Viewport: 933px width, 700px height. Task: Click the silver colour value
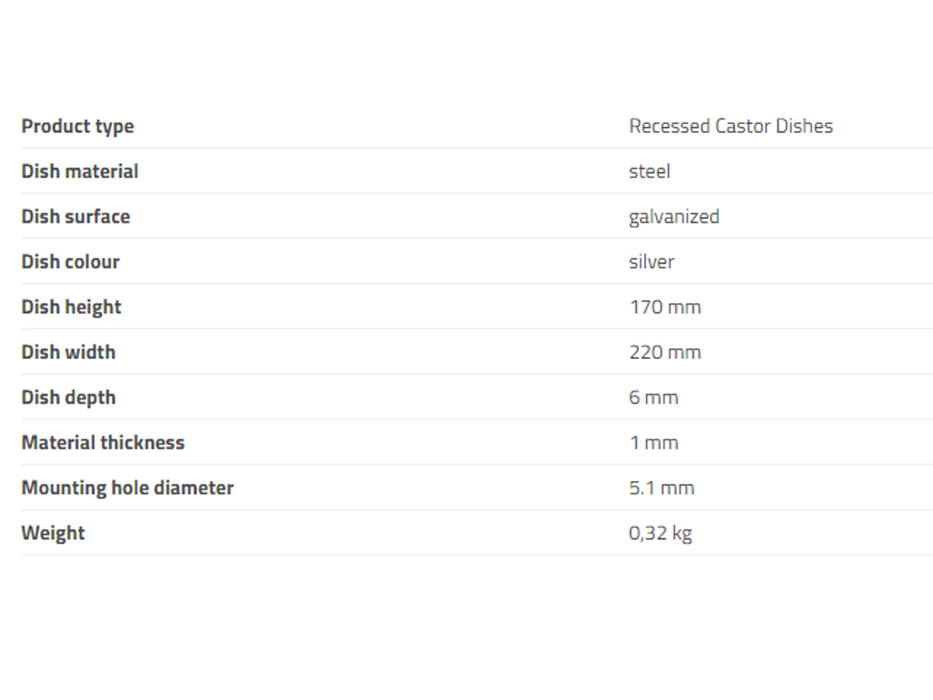point(651,261)
